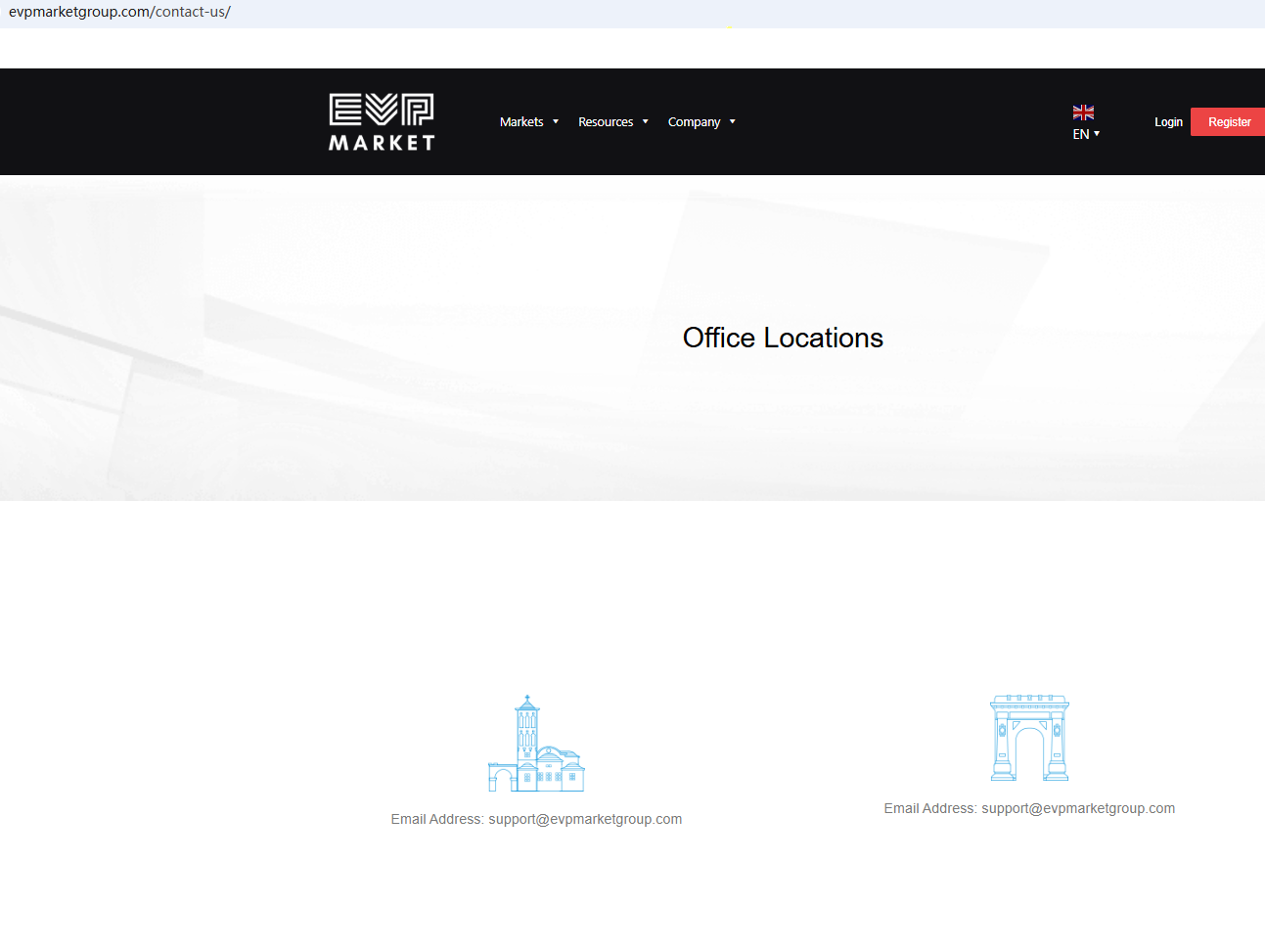Click the Office Locations heading

[x=783, y=338]
